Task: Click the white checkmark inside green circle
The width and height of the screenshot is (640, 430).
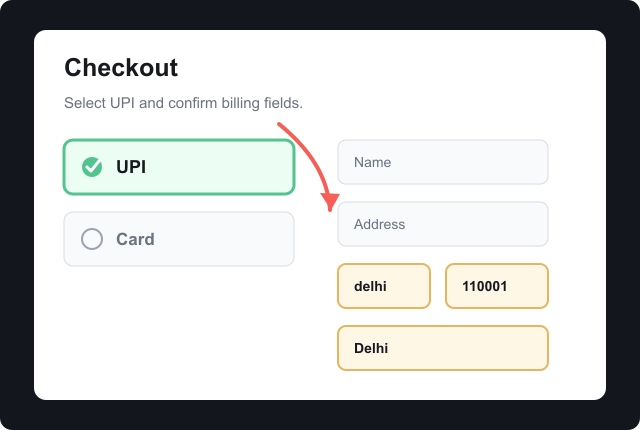Action: (x=93, y=166)
